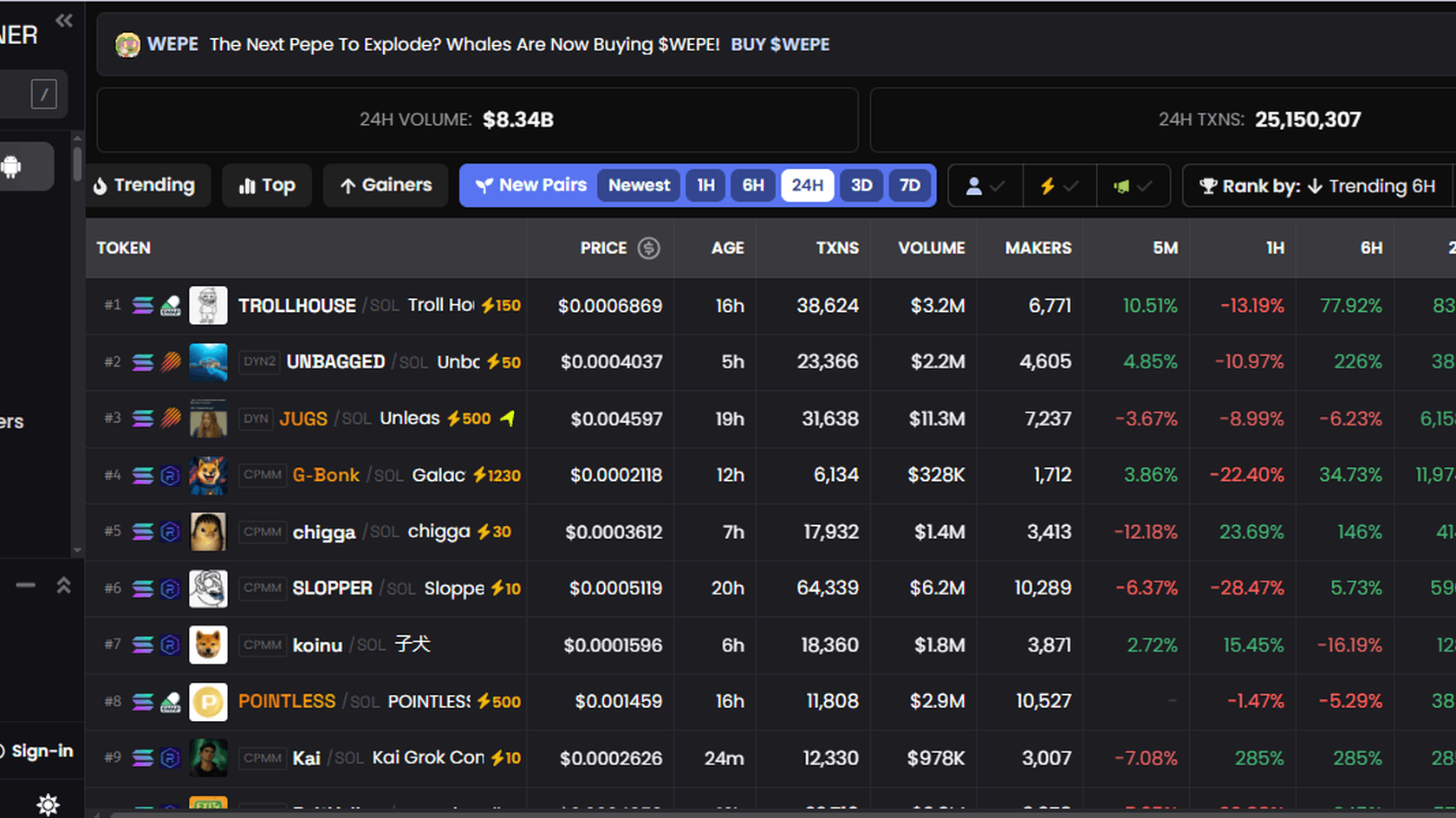Collapse the sidebar with double-chevron icon
1456x818 pixels.
click(x=64, y=20)
